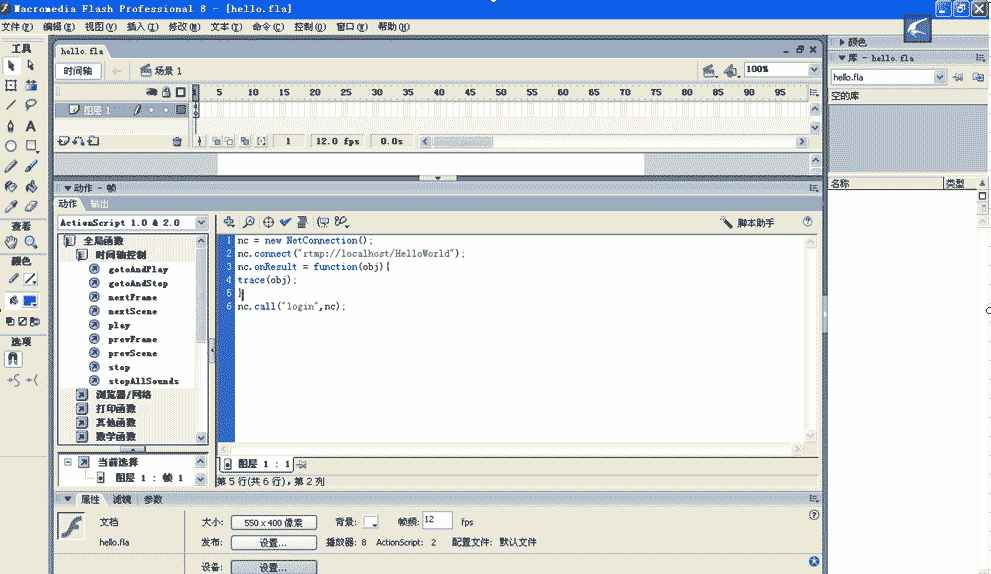Toggle onion skin outlines button

[230, 142]
